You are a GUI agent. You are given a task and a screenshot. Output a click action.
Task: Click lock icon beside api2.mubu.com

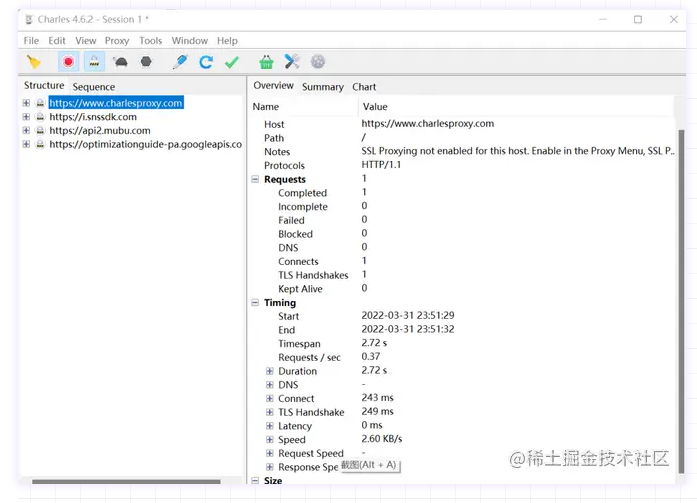(x=40, y=131)
